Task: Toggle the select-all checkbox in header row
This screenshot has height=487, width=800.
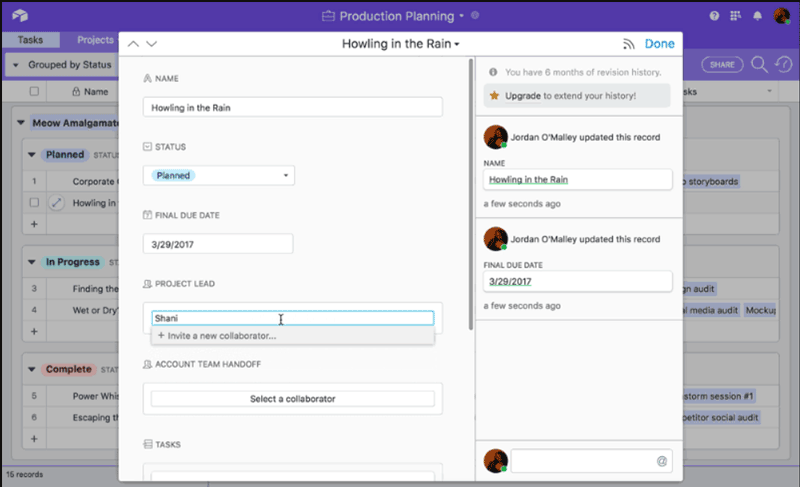Action: (34, 91)
